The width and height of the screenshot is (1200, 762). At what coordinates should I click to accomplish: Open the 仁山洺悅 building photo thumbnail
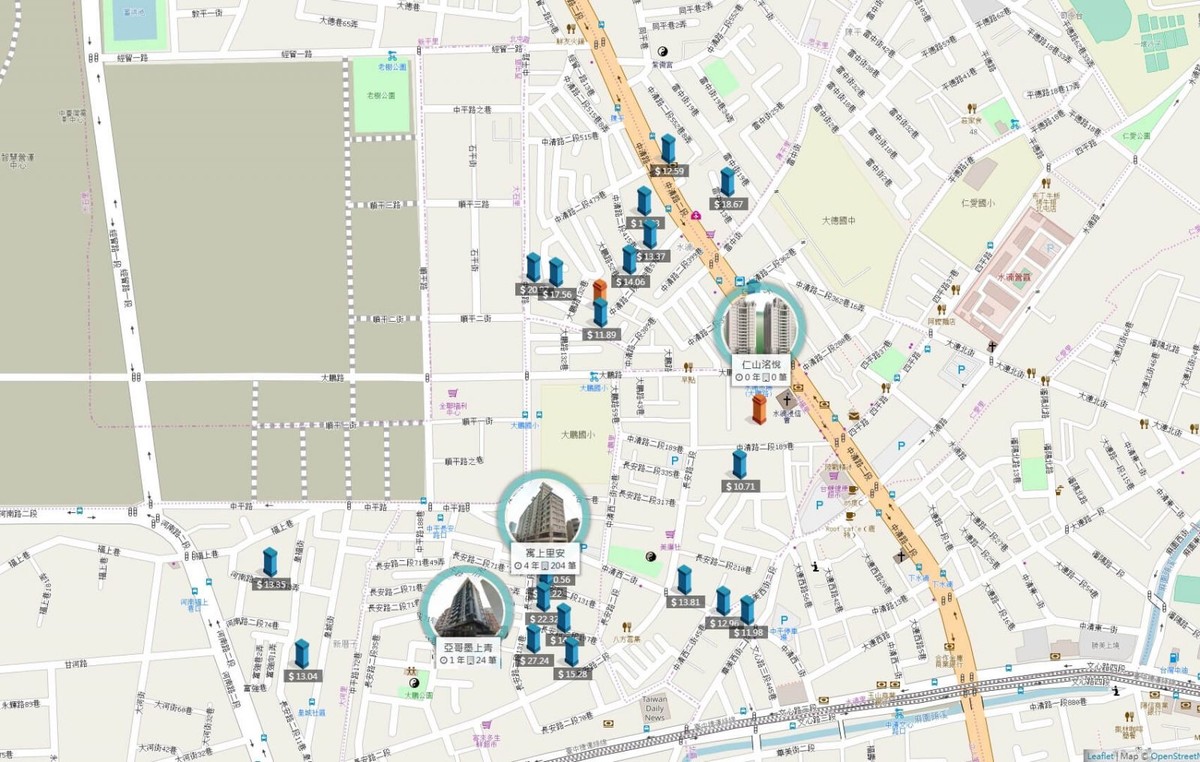point(760,322)
